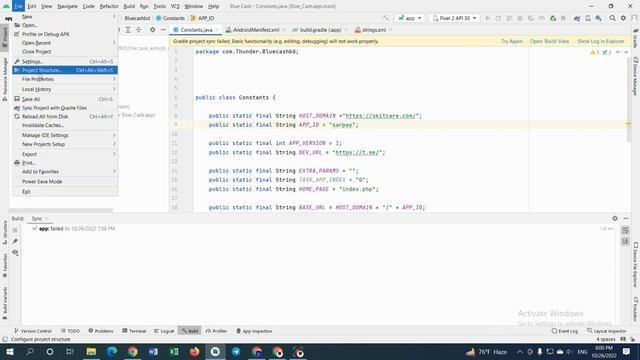Open the Pixel 2 API 30 device dropdown
Viewport: 640px width, 360px height.
[x=454, y=18]
